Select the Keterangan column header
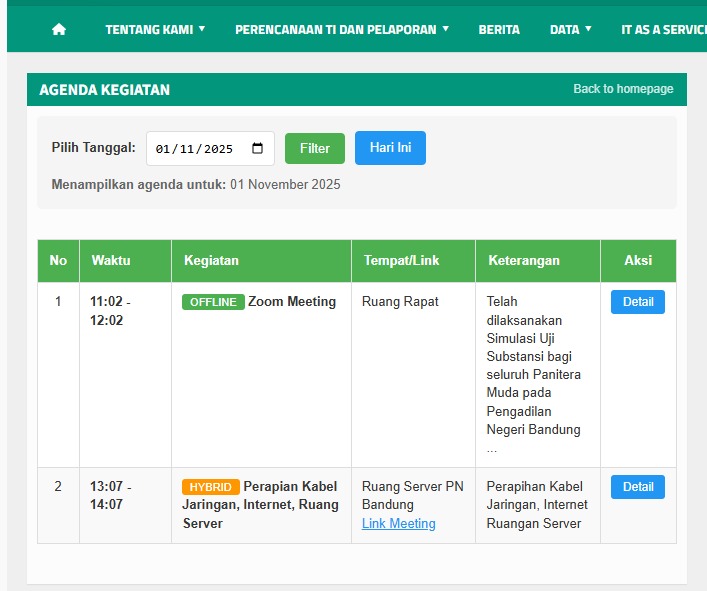The image size is (707, 591). click(523, 260)
